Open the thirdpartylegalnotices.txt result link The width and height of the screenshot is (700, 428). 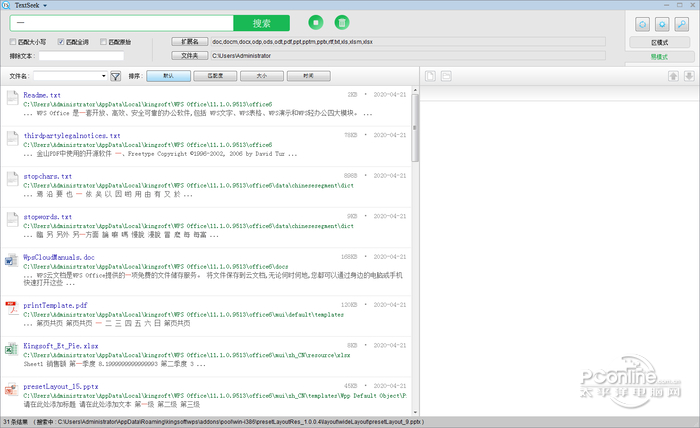72,136
